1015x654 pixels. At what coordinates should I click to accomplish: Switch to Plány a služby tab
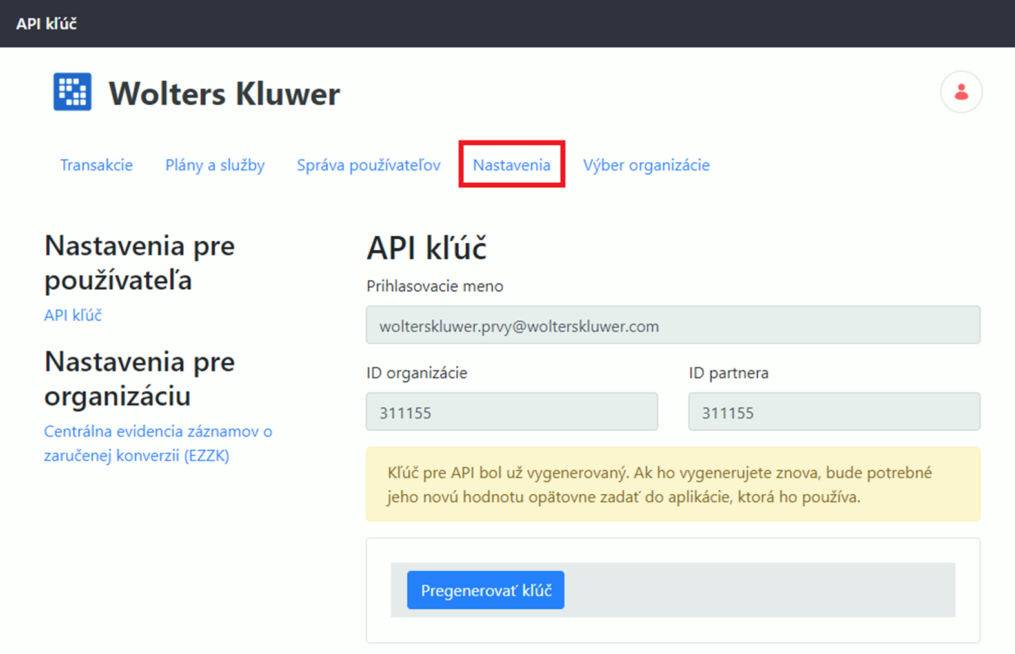point(214,165)
